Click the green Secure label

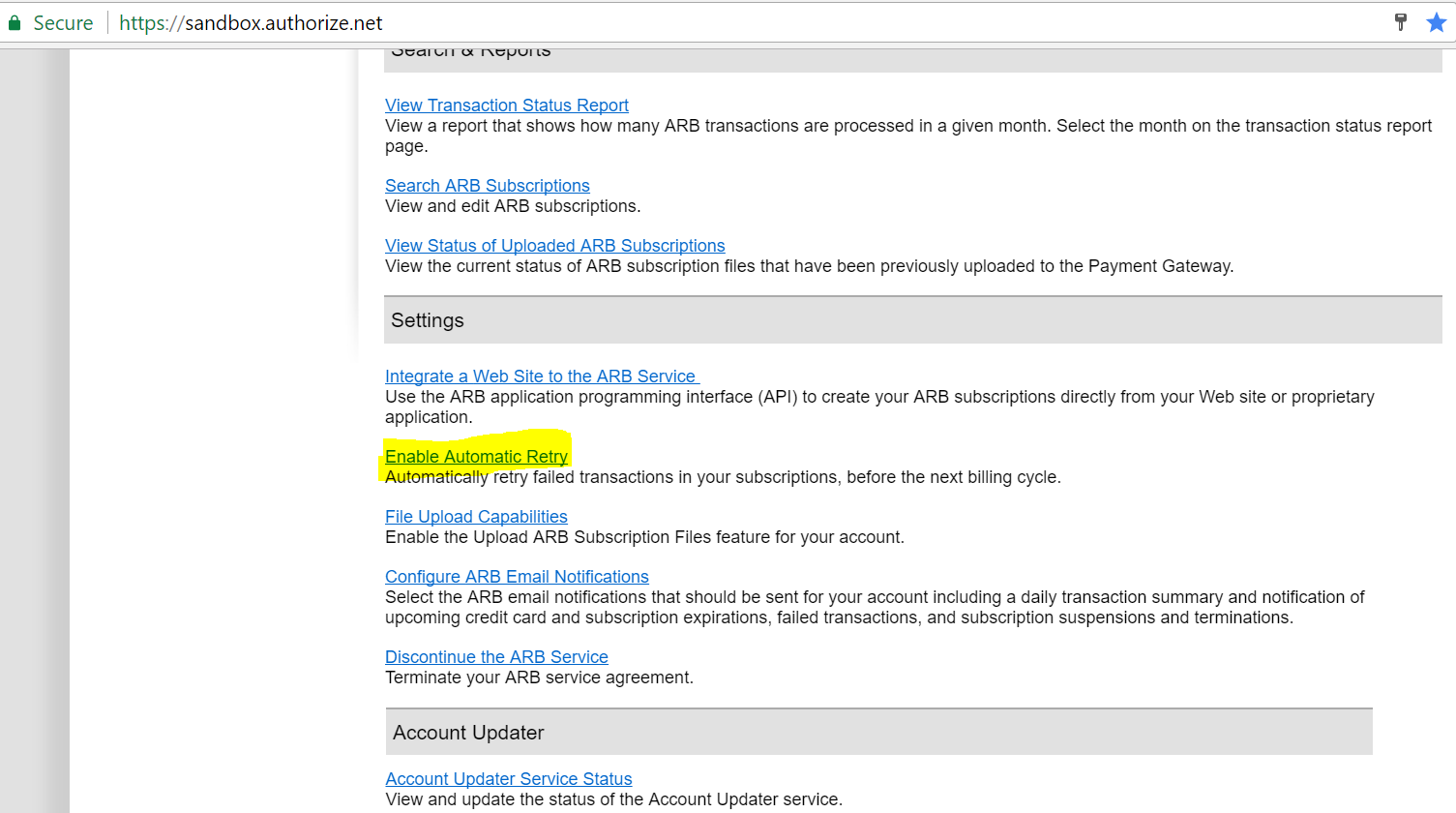pos(63,23)
